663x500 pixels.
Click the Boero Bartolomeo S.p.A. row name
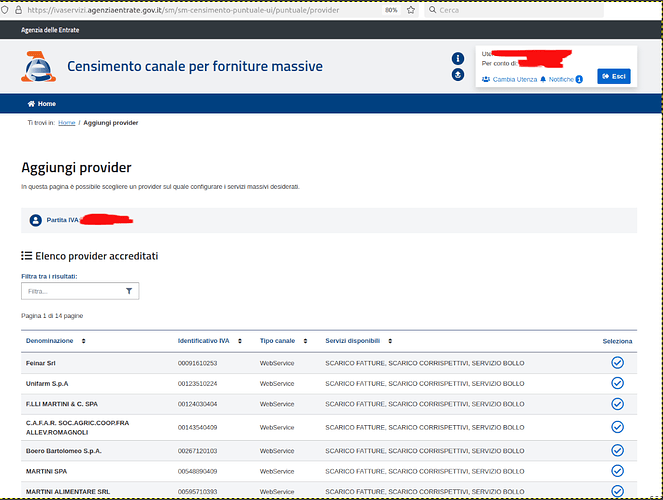(63, 451)
